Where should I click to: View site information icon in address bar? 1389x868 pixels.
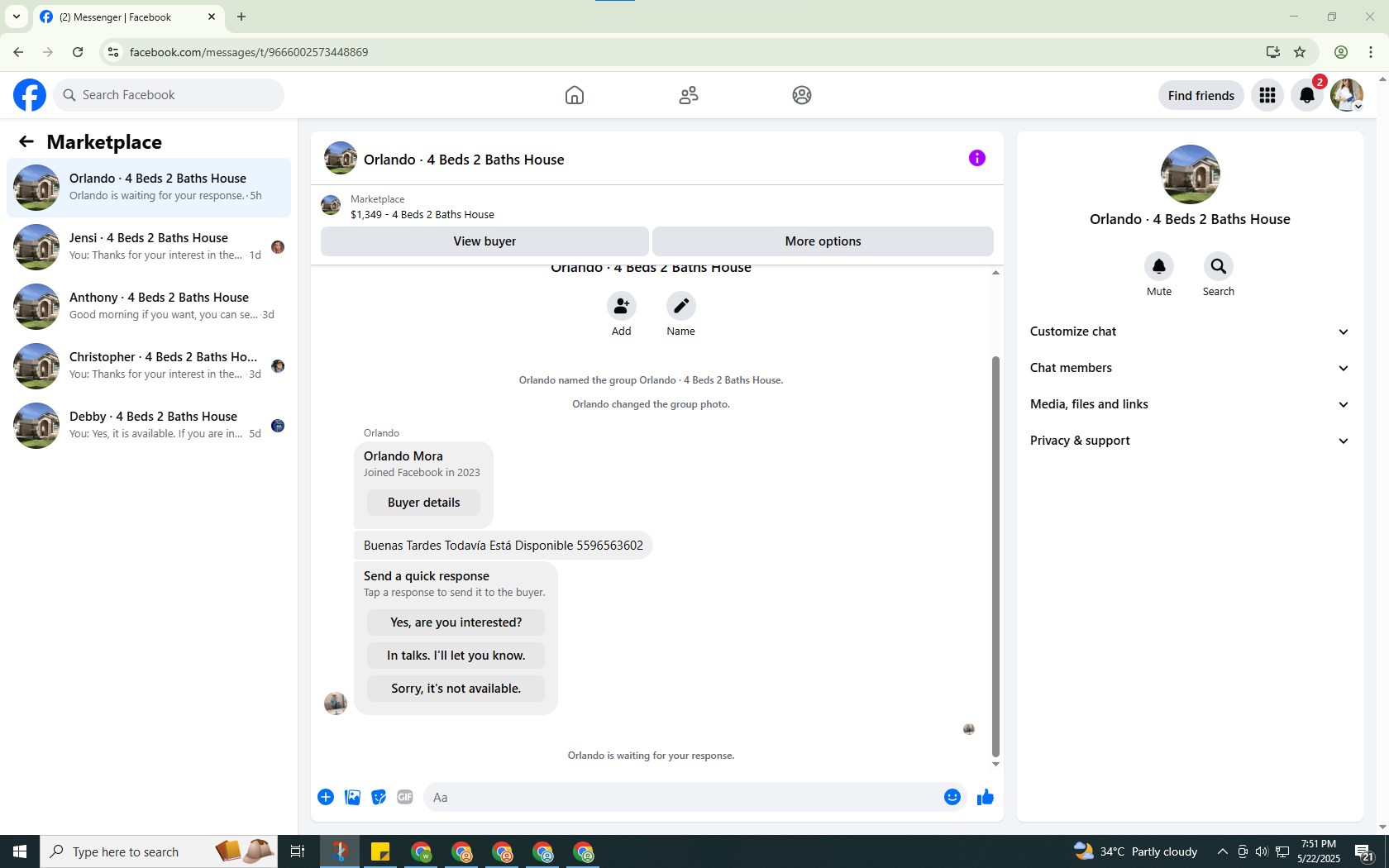[113, 52]
